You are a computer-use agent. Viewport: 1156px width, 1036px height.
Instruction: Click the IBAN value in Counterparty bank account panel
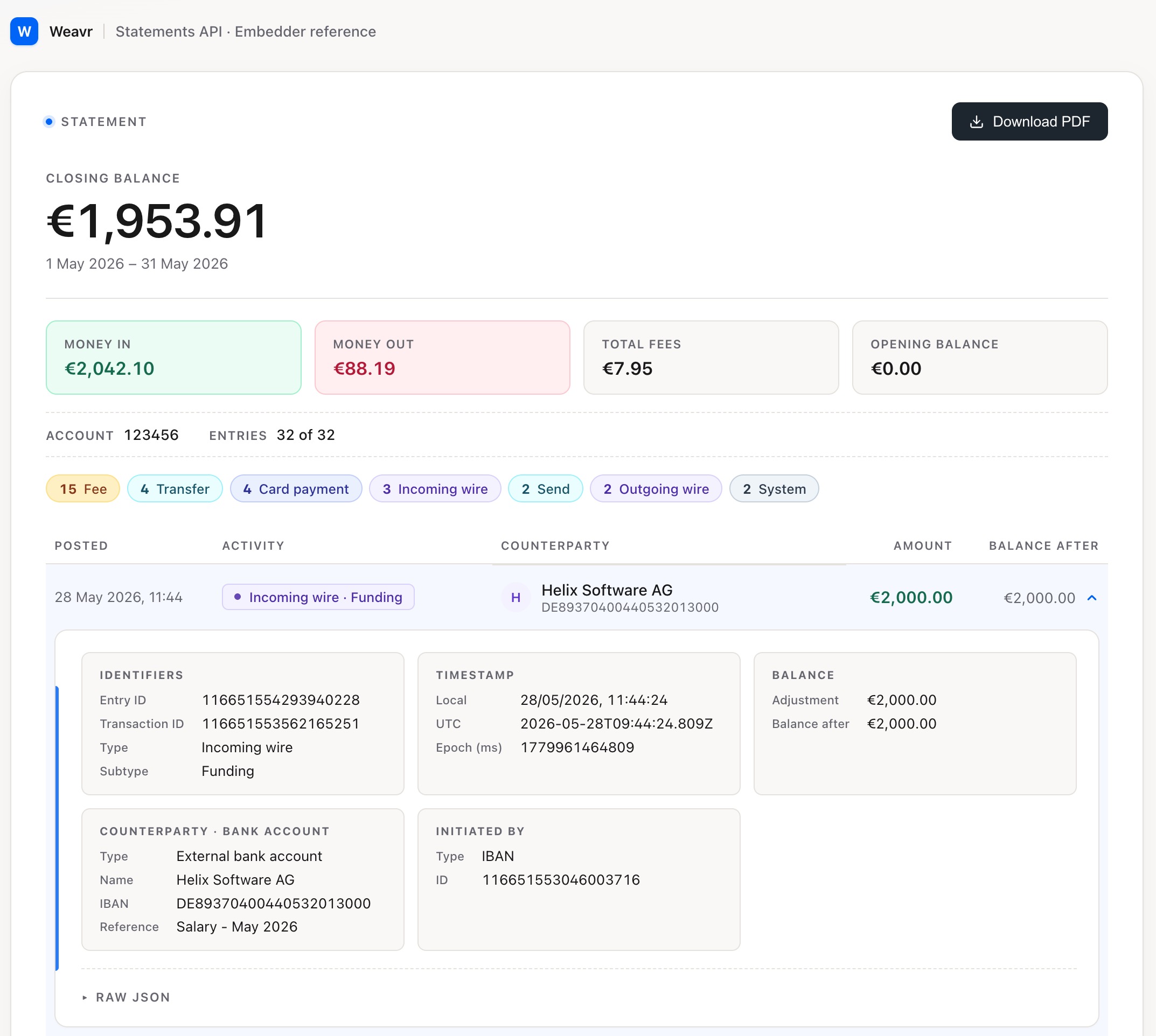point(273,904)
